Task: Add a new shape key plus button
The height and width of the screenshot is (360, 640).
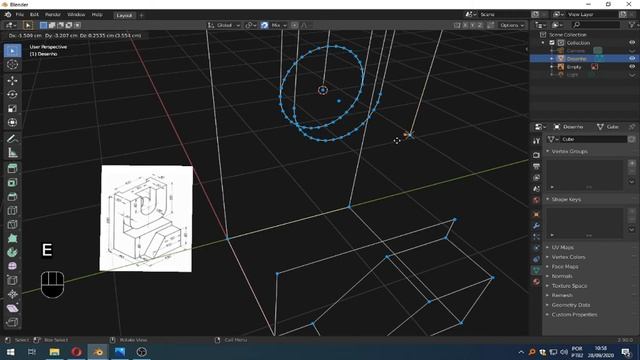Action: coord(632,211)
